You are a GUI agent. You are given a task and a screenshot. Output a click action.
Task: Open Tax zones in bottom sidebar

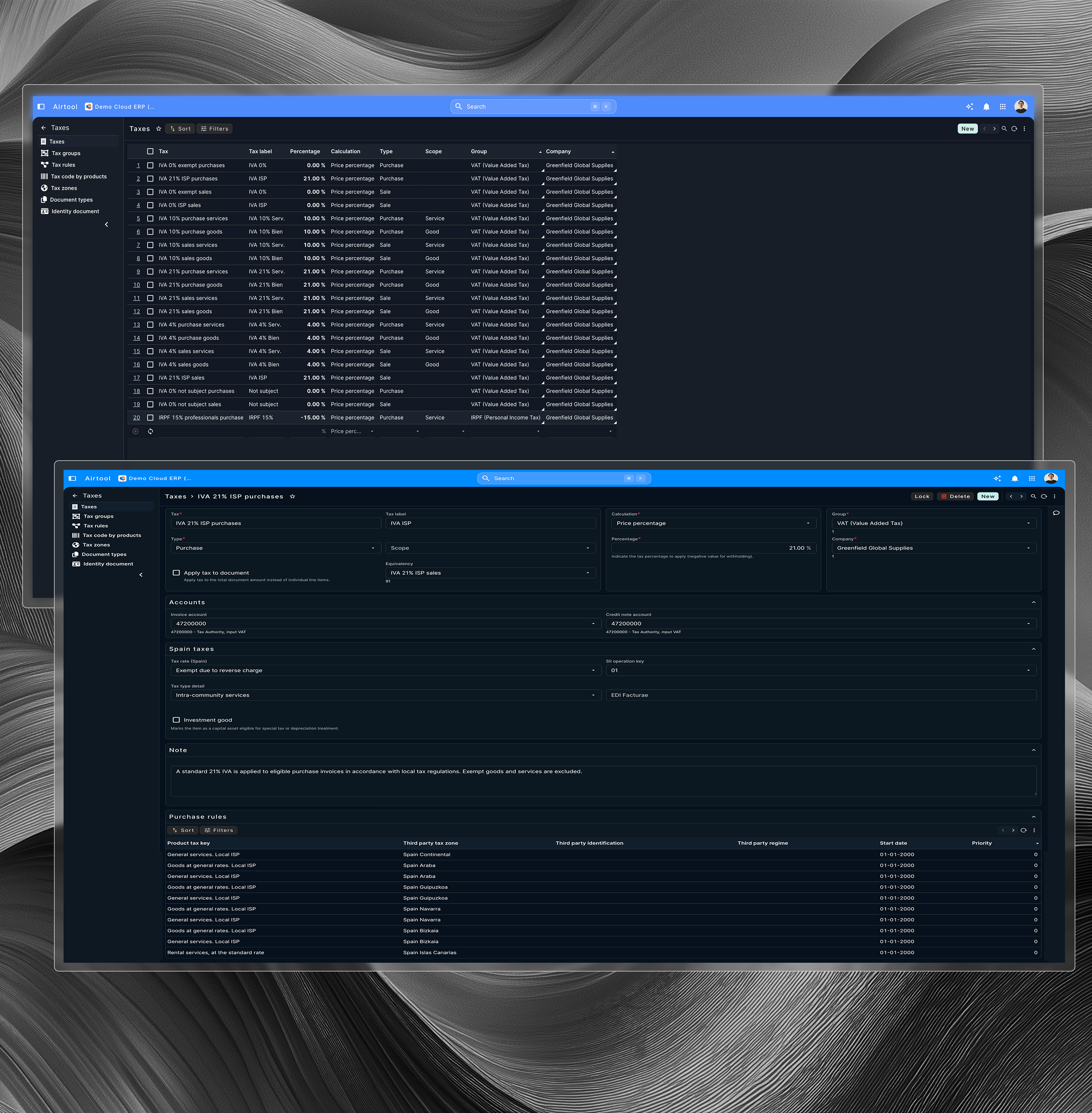tap(96, 545)
